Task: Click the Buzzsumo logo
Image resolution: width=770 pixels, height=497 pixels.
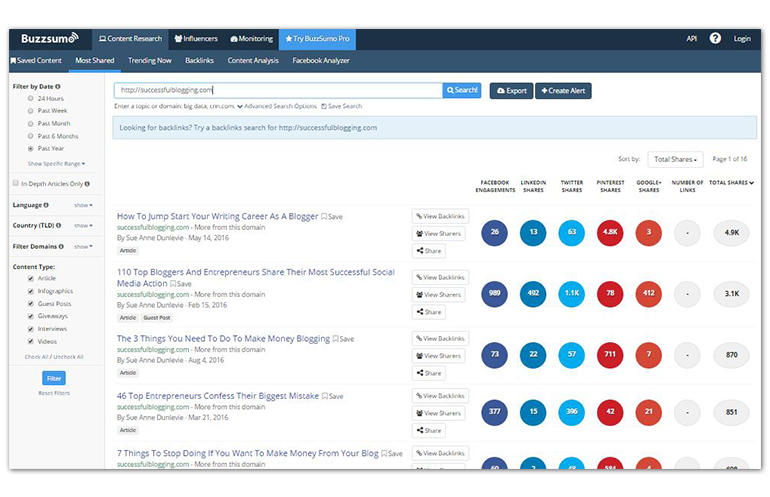Action: pos(50,38)
